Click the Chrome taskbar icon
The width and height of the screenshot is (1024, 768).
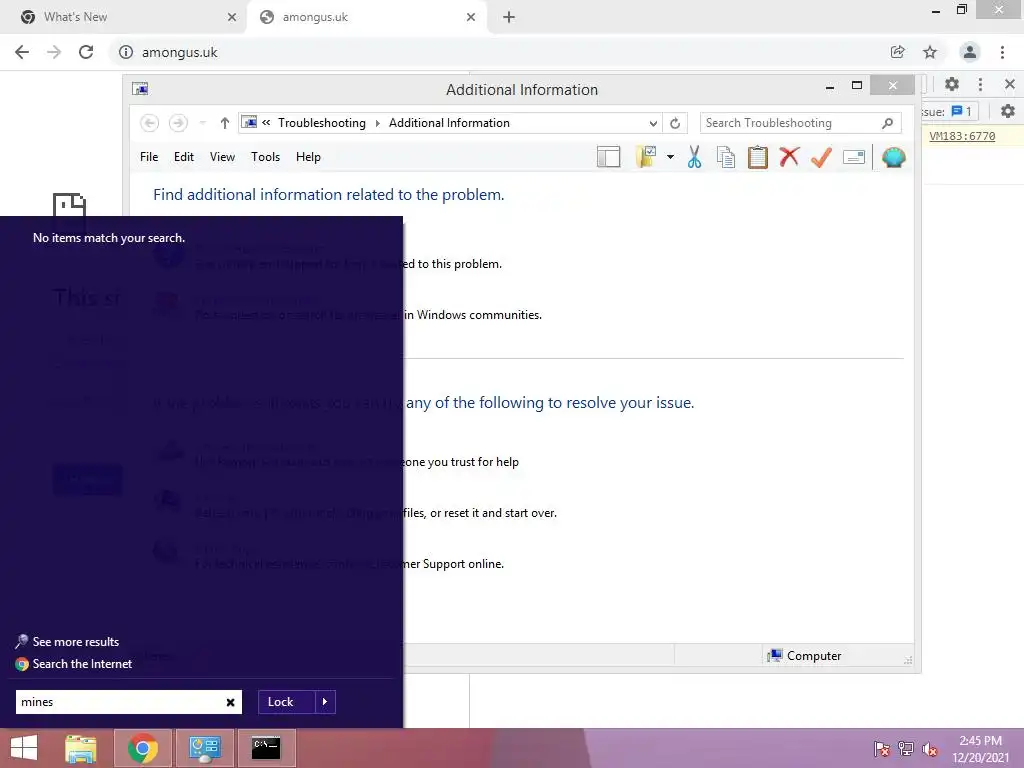143,748
